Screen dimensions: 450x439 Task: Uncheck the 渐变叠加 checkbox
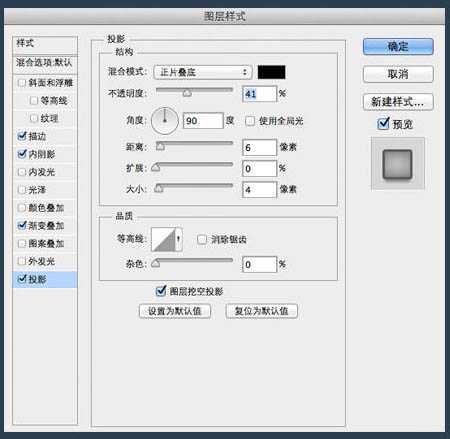tap(22, 226)
